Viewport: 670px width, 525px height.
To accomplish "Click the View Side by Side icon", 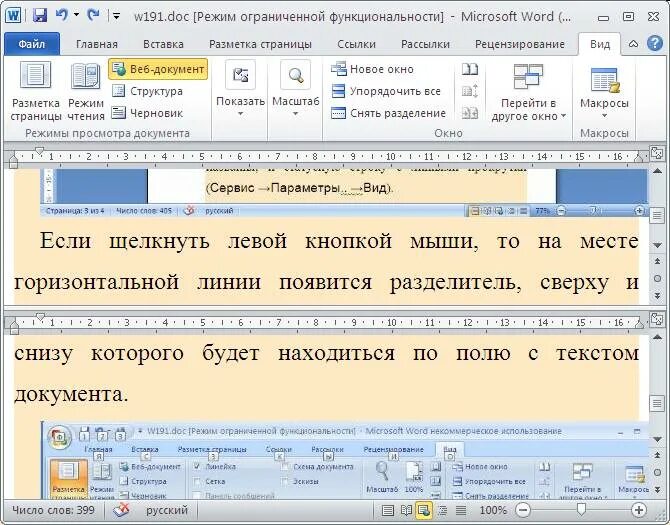I will (x=470, y=69).
